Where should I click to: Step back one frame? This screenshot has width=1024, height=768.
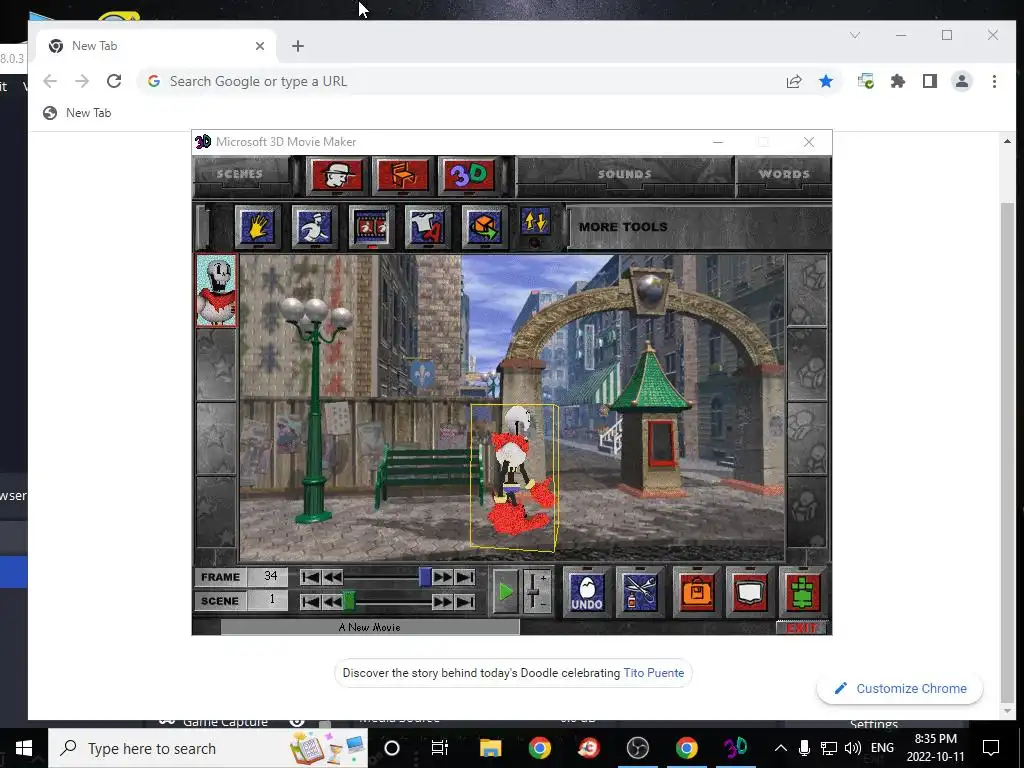332,577
